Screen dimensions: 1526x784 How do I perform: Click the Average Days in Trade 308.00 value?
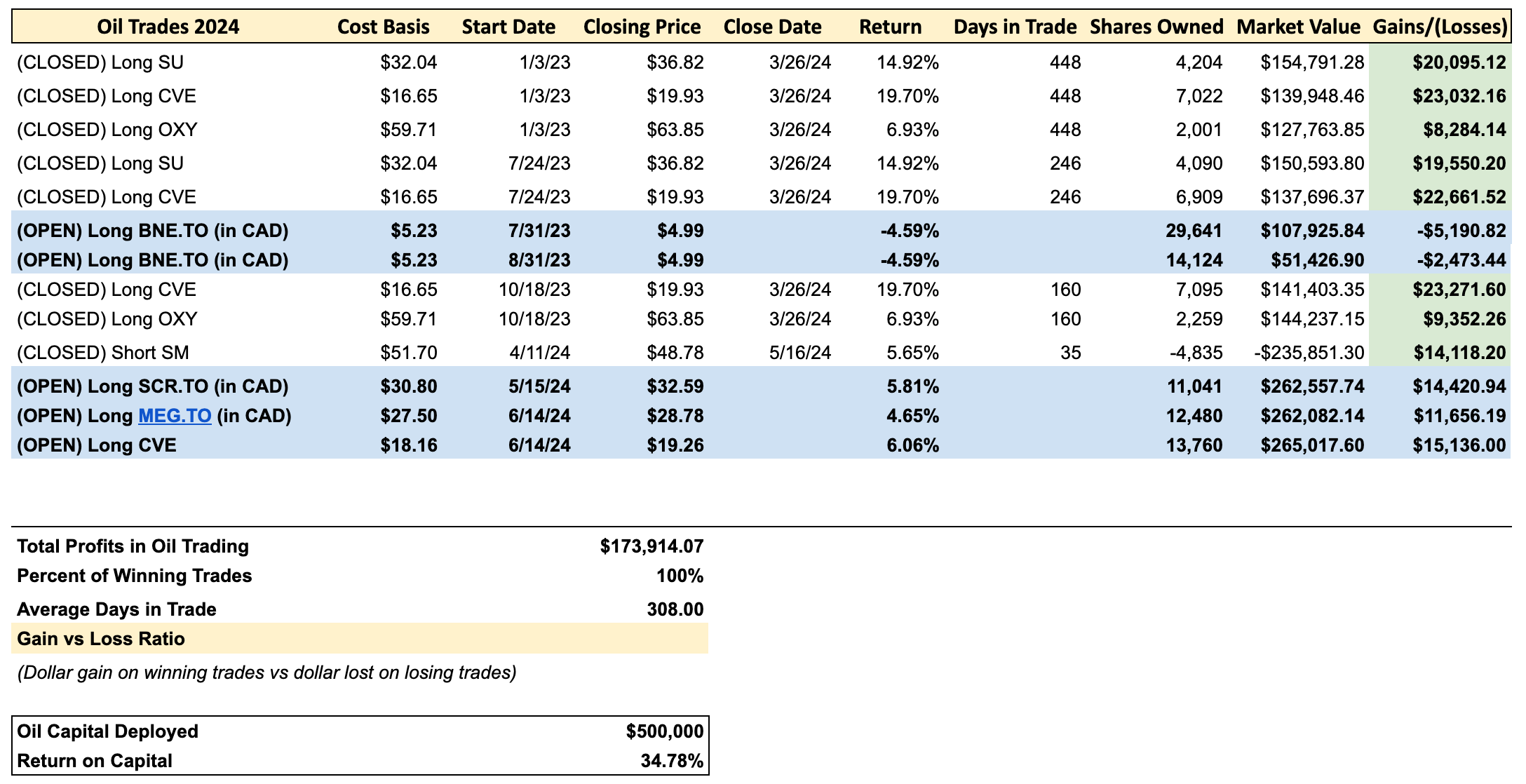[675, 609]
